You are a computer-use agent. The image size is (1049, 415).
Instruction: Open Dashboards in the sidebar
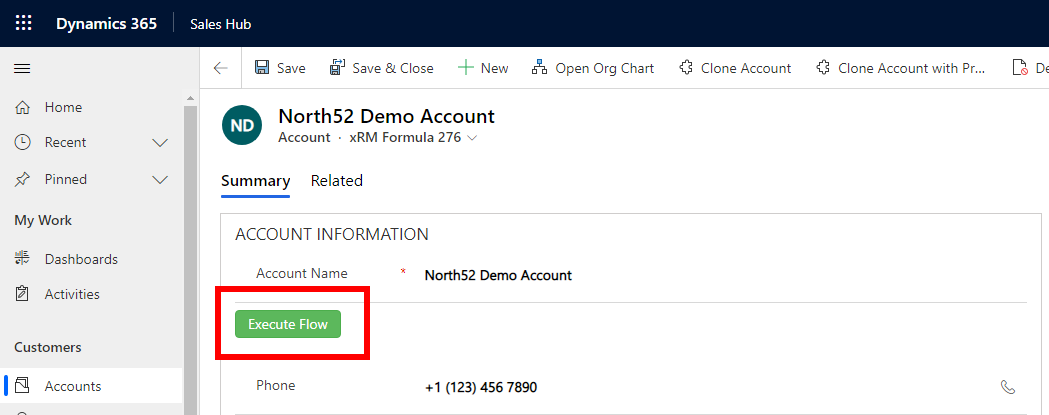pyautogui.click(x=91, y=259)
